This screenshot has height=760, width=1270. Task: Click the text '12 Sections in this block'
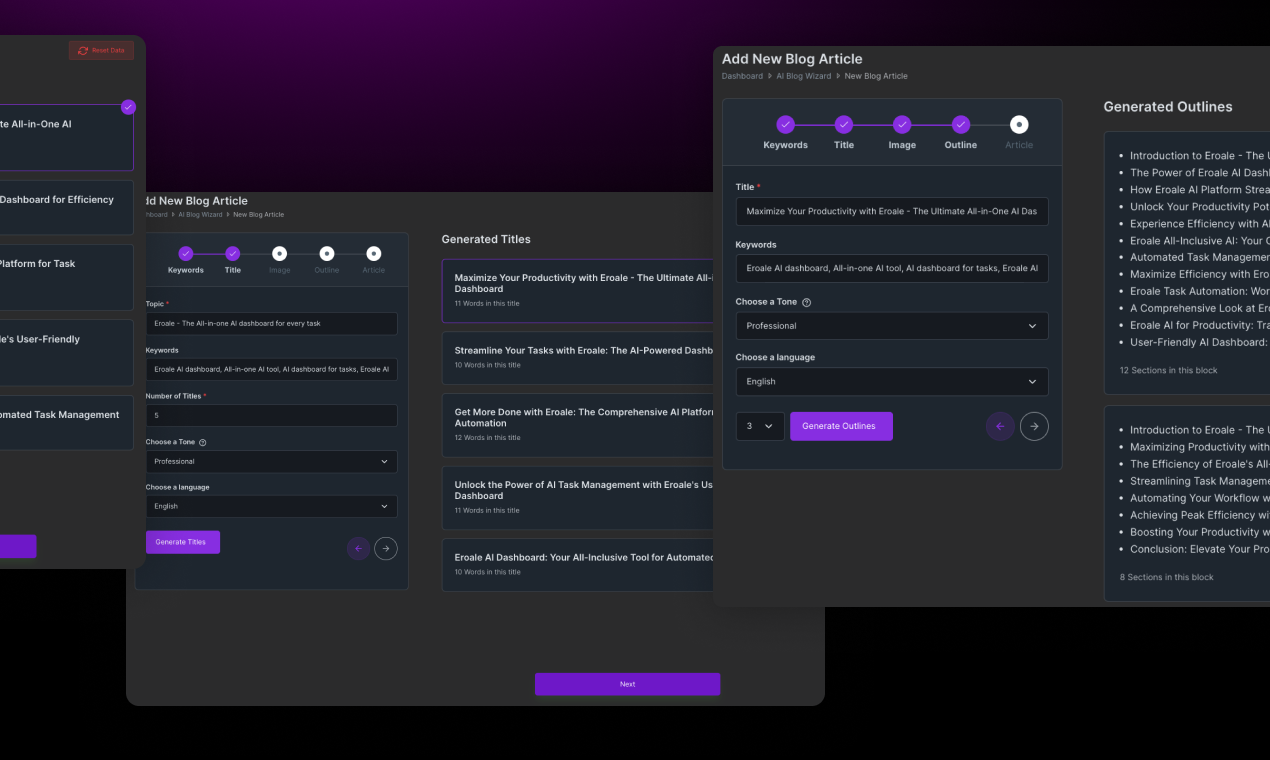click(x=1168, y=371)
